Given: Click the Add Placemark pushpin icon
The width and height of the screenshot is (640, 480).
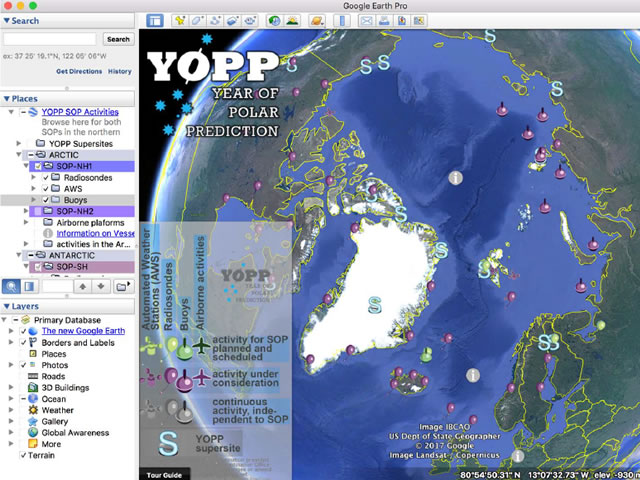Looking at the screenshot, I should tap(180, 20).
